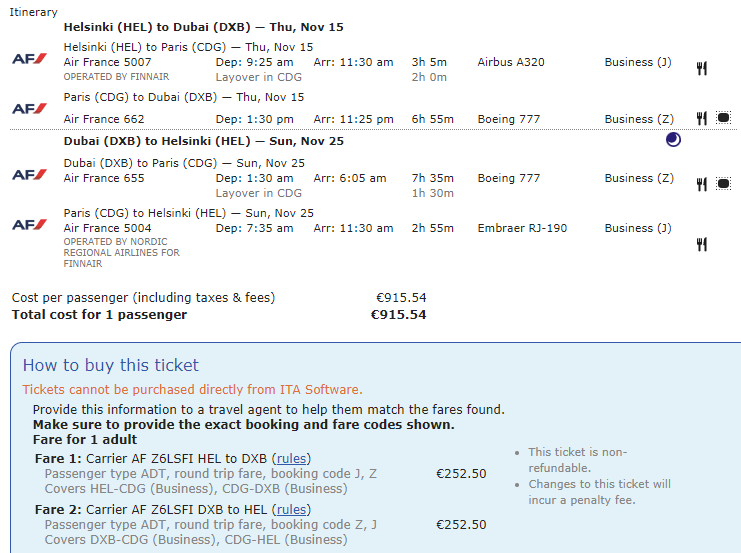Screen dimensions: 741x553
Task: Click Air France logo beside flight 655
Action: click(29, 174)
